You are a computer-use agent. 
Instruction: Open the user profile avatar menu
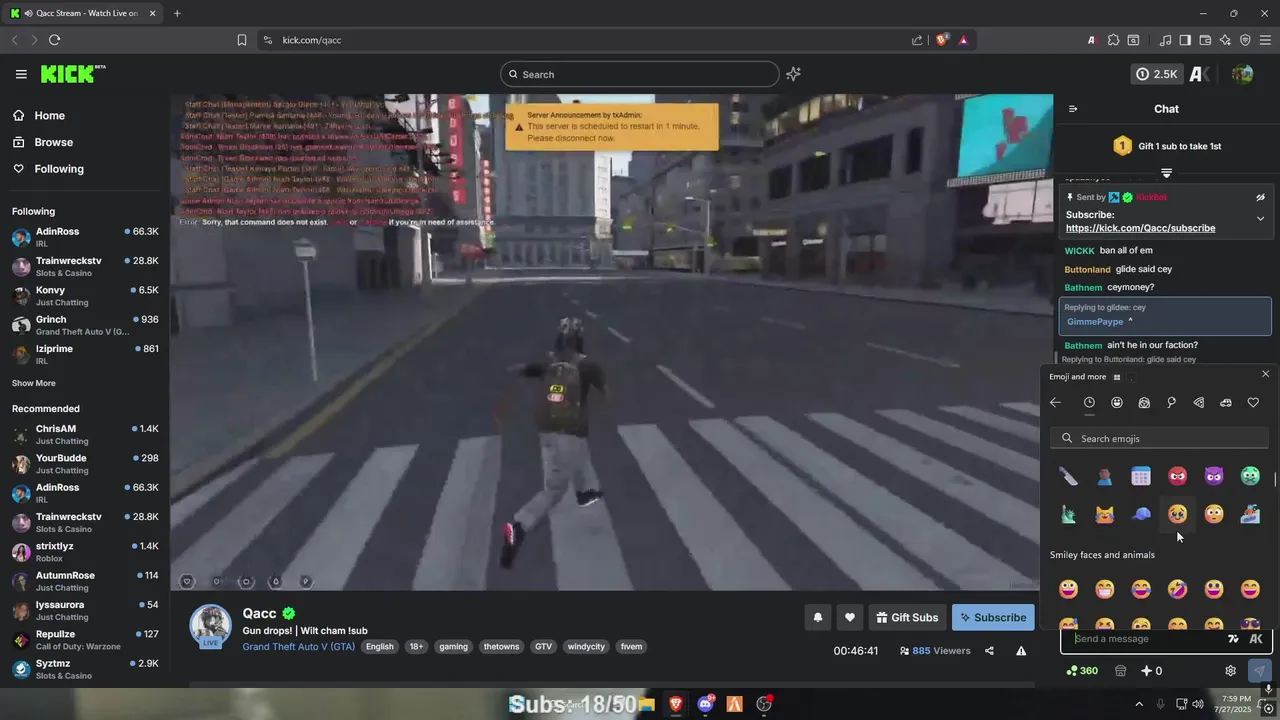1242,74
